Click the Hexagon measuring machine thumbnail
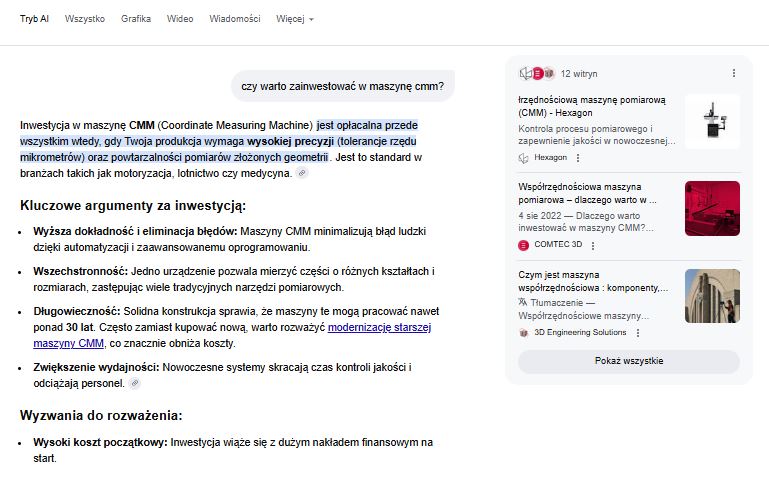This screenshot has width=769, height=477. (x=712, y=121)
